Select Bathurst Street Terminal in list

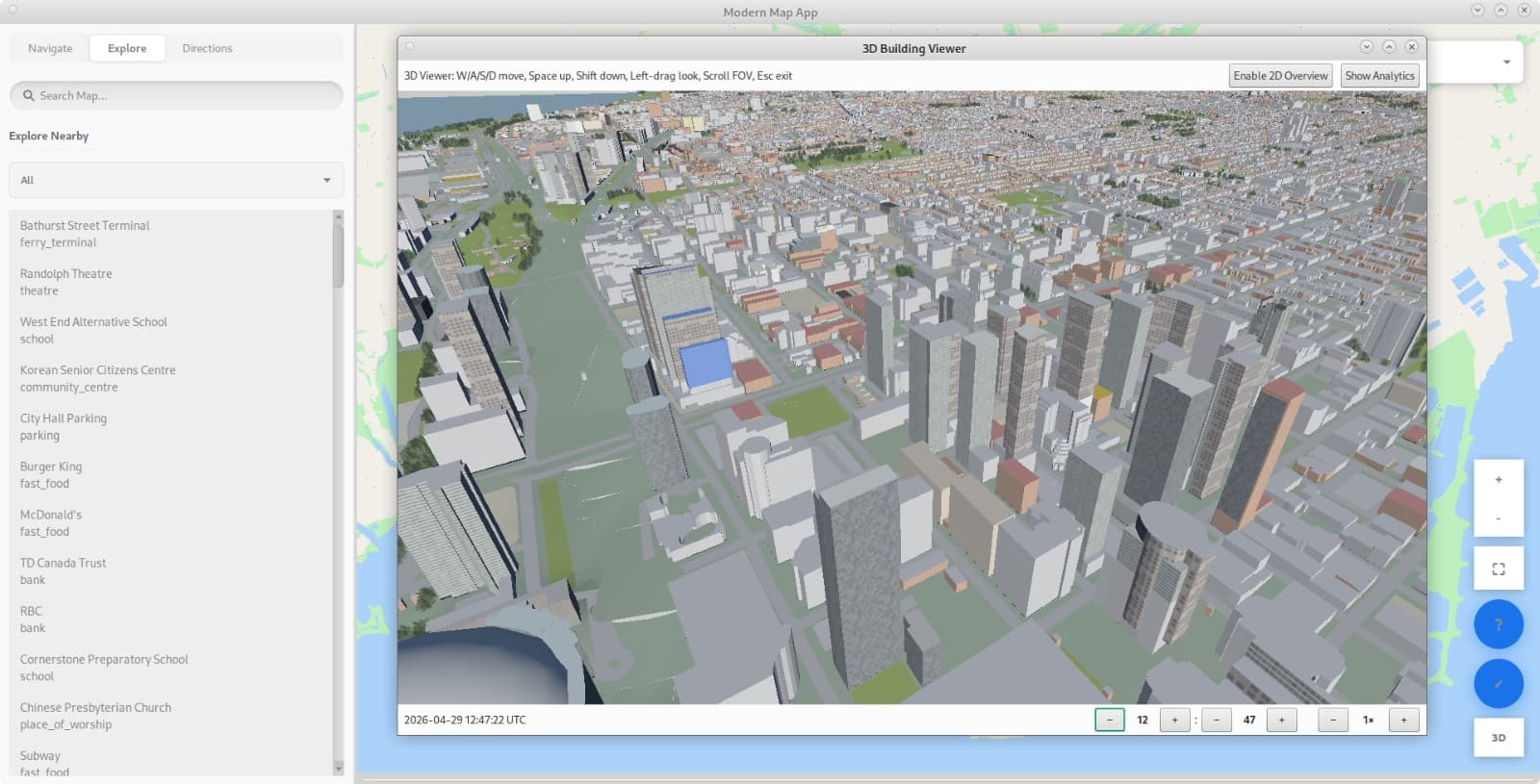[x=171, y=234]
